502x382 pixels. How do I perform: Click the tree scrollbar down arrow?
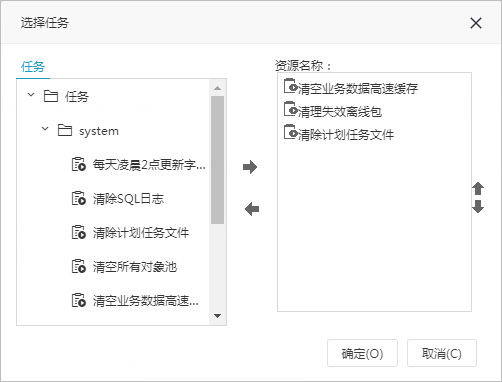click(218, 316)
